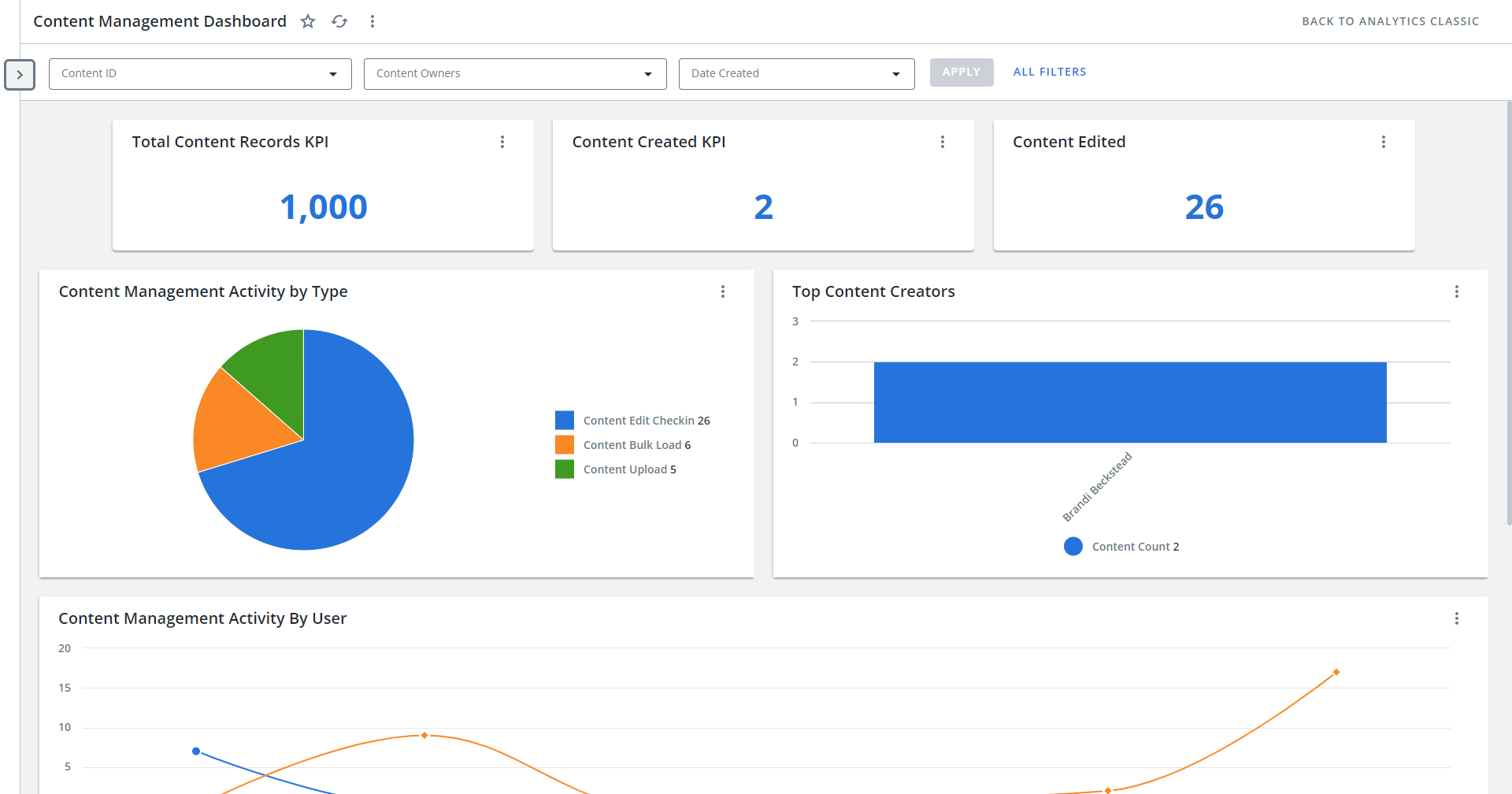Click the Content Management Activity By User title

[202, 618]
